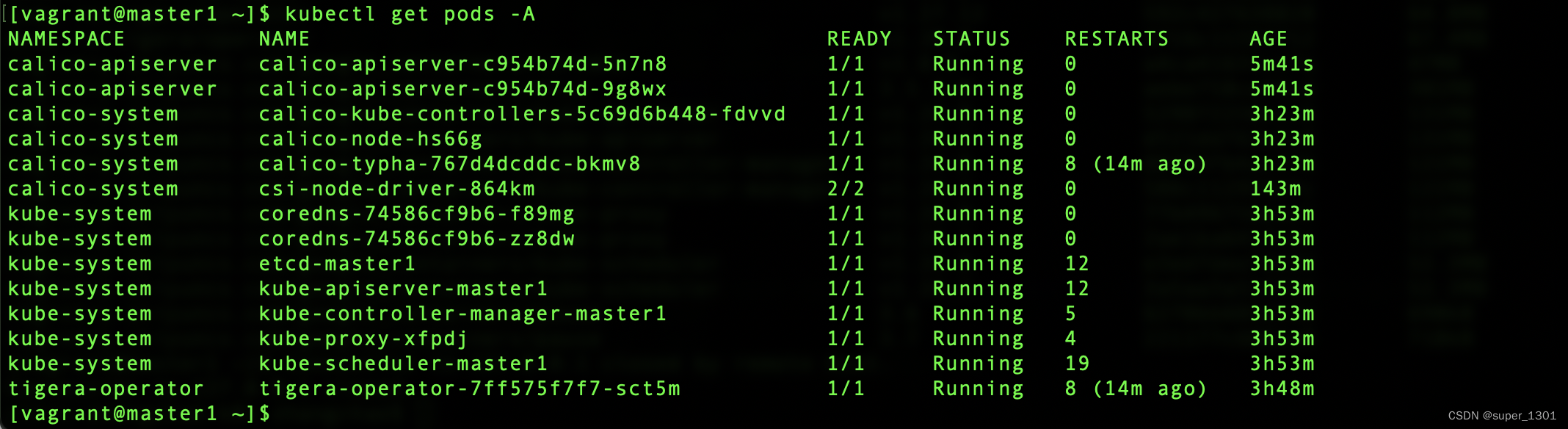The width and height of the screenshot is (1568, 429).
Task: Click age 3h53m of etcd-master1
Action: coord(1282,264)
